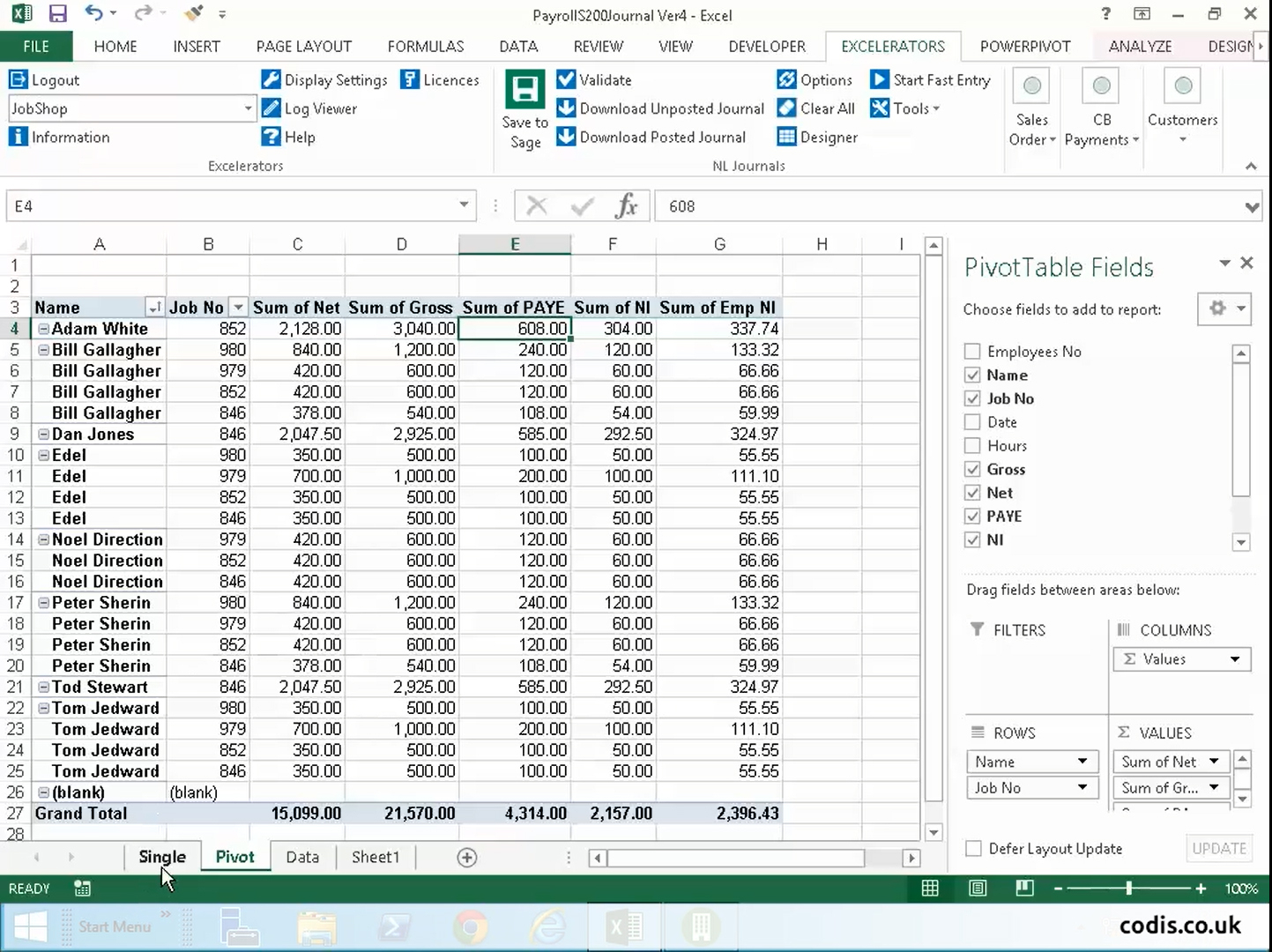
Task: Click the Validate icon in ribbon
Action: pyautogui.click(x=566, y=80)
